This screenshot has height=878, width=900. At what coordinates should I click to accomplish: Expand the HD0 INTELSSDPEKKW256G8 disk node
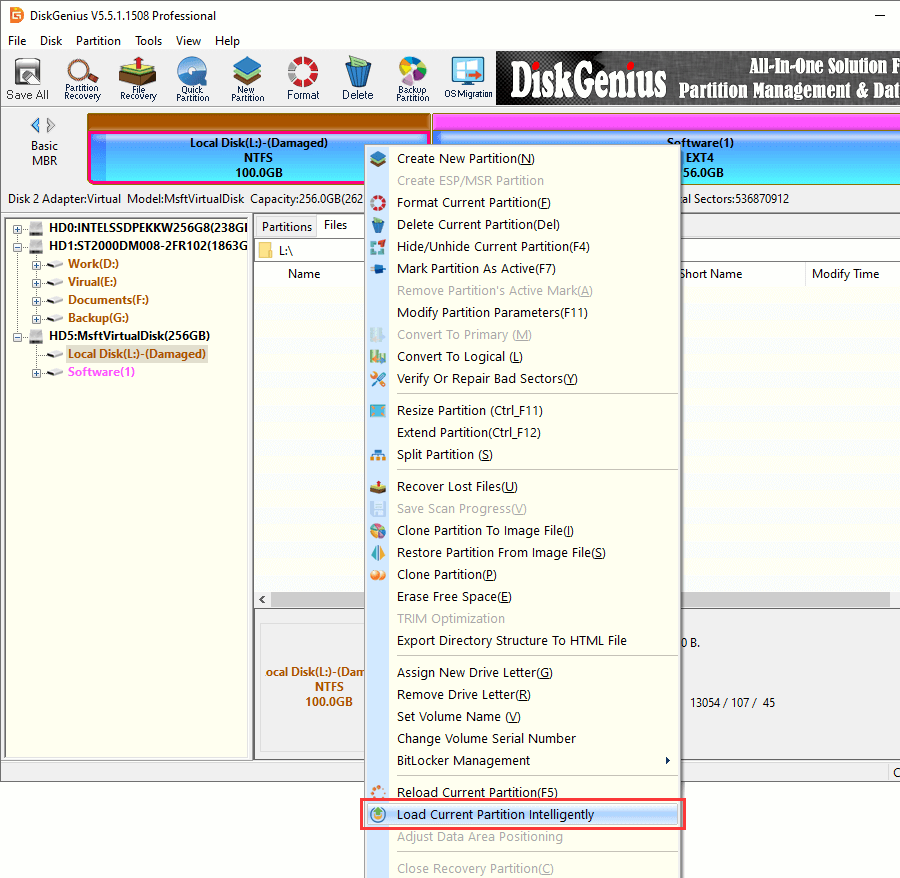coord(17,229)
